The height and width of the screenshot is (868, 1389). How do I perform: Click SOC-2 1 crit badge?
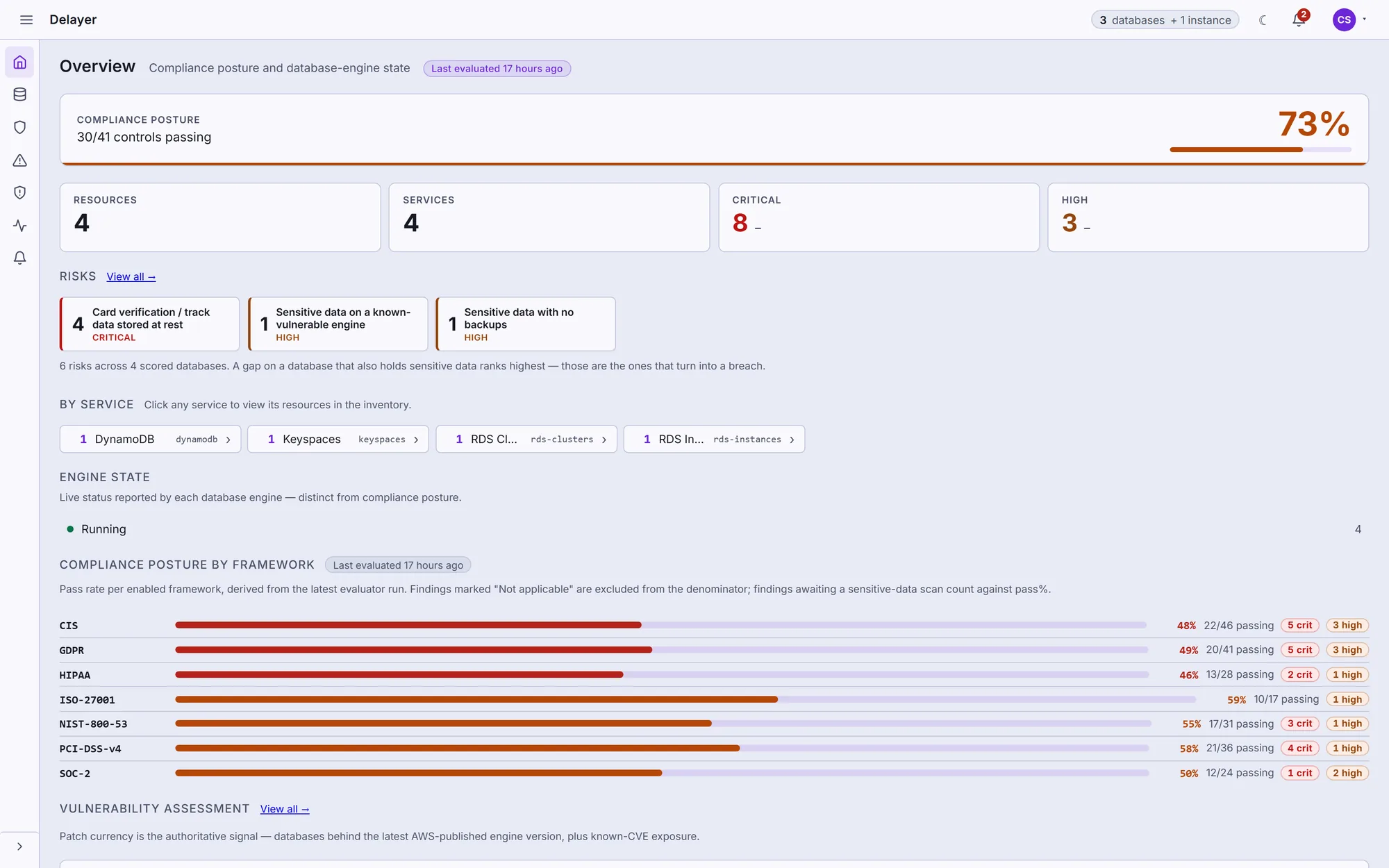(x=1300, y=773)
